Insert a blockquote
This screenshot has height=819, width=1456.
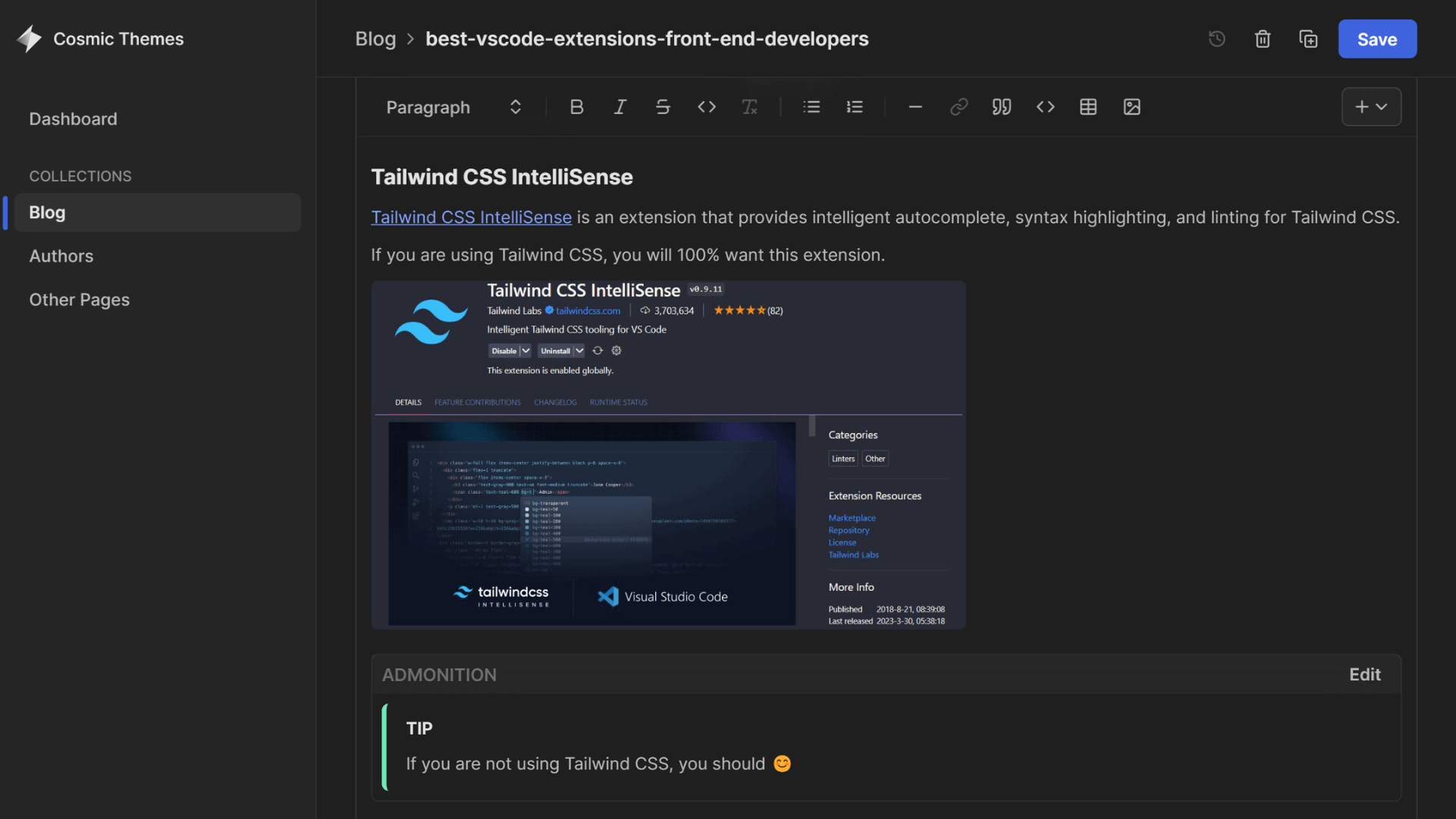pyautogui.click(x=1002, y=107)
